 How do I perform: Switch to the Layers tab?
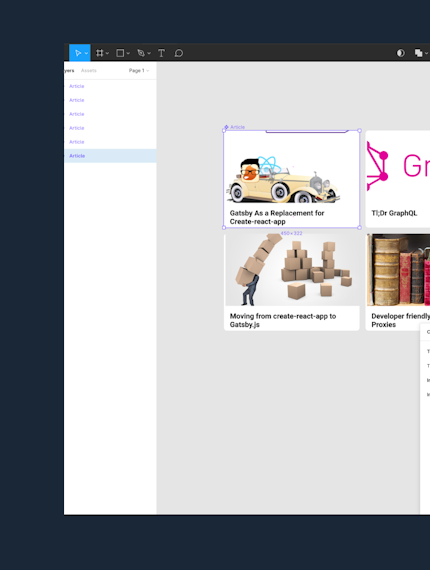tap(69, 71)
